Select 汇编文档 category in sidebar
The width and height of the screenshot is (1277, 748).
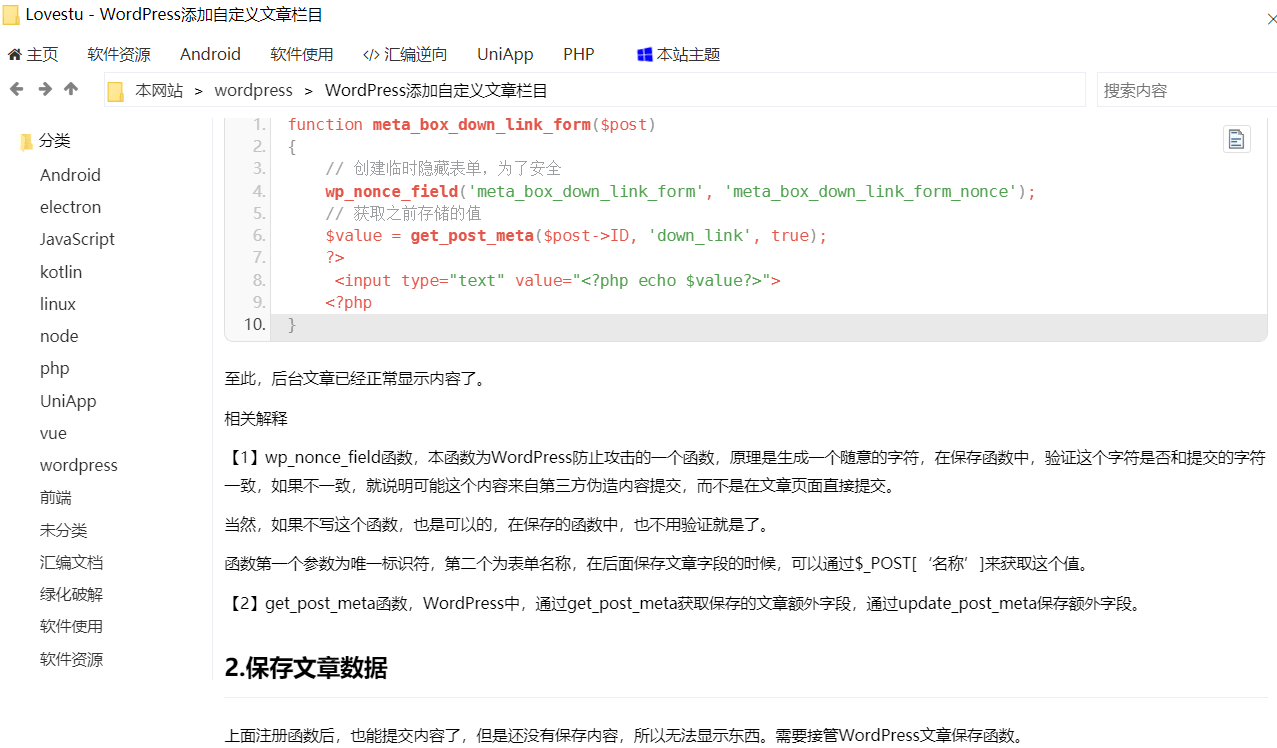pos(71,562)
